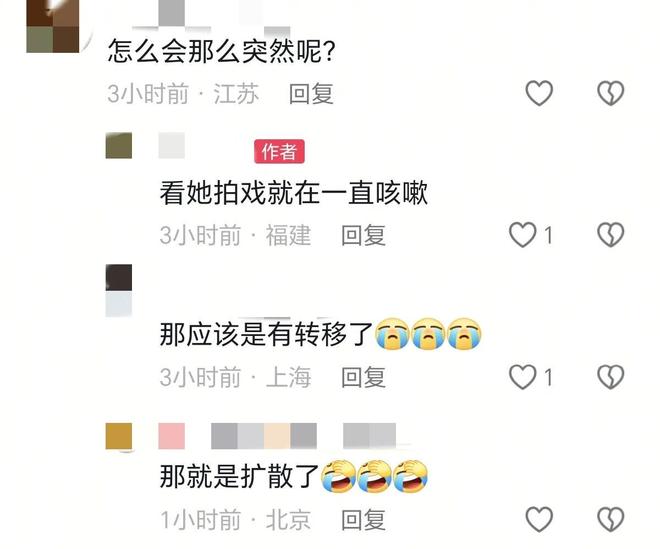660x549 pixels.
Task: Like the comment from Jiangsu user
Action: pos(539,93)
